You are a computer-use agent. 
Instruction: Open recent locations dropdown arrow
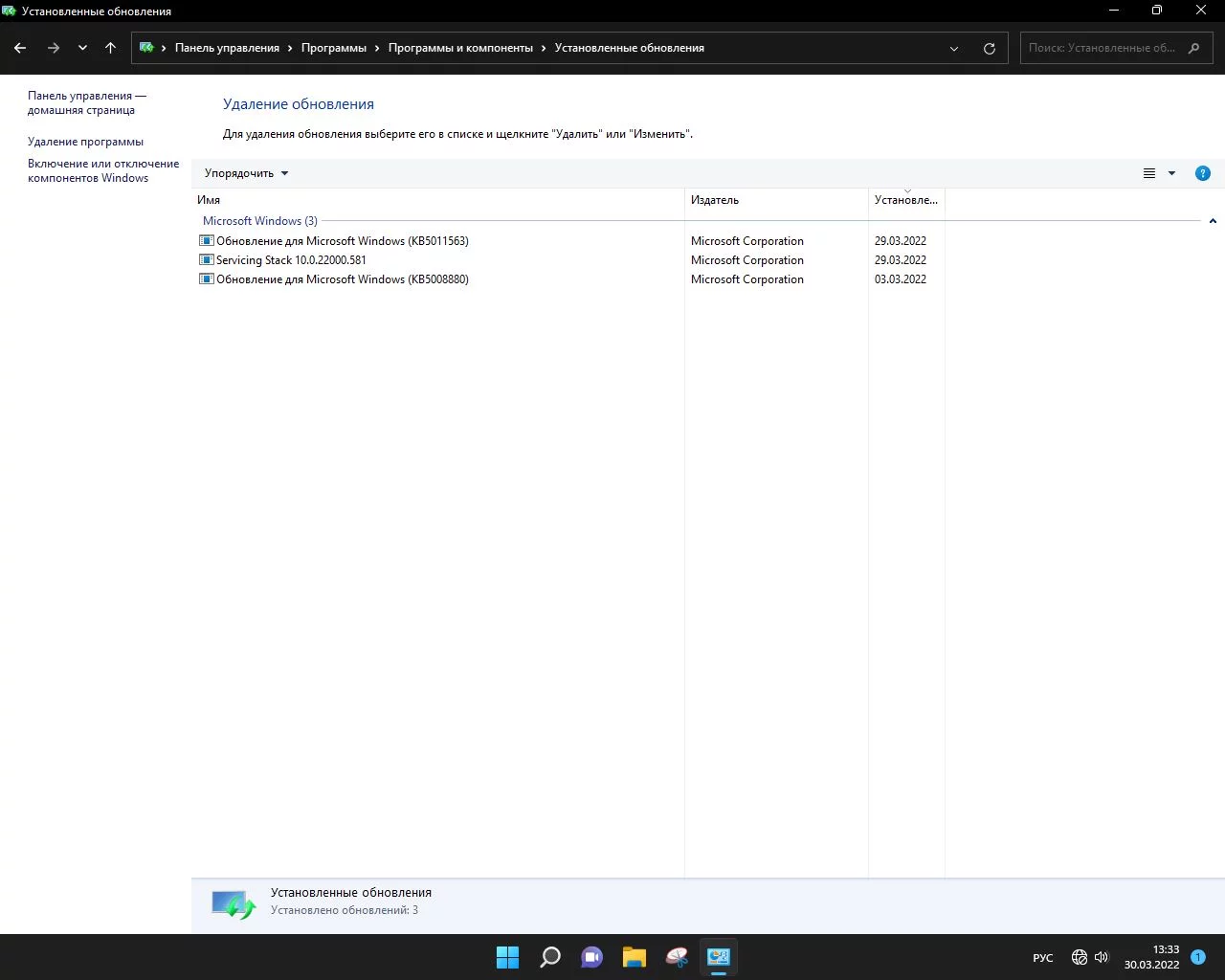click(x=82, y=48)
